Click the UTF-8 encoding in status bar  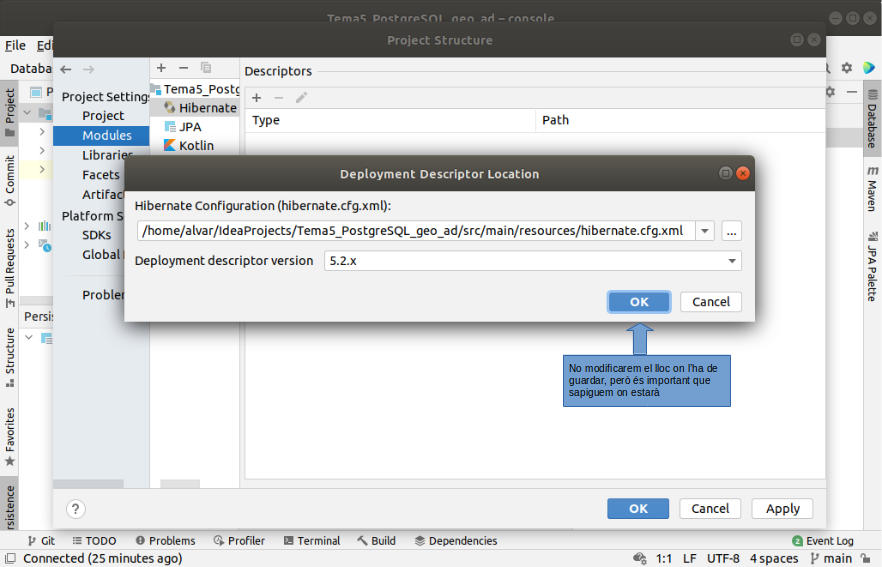(723, 559)
